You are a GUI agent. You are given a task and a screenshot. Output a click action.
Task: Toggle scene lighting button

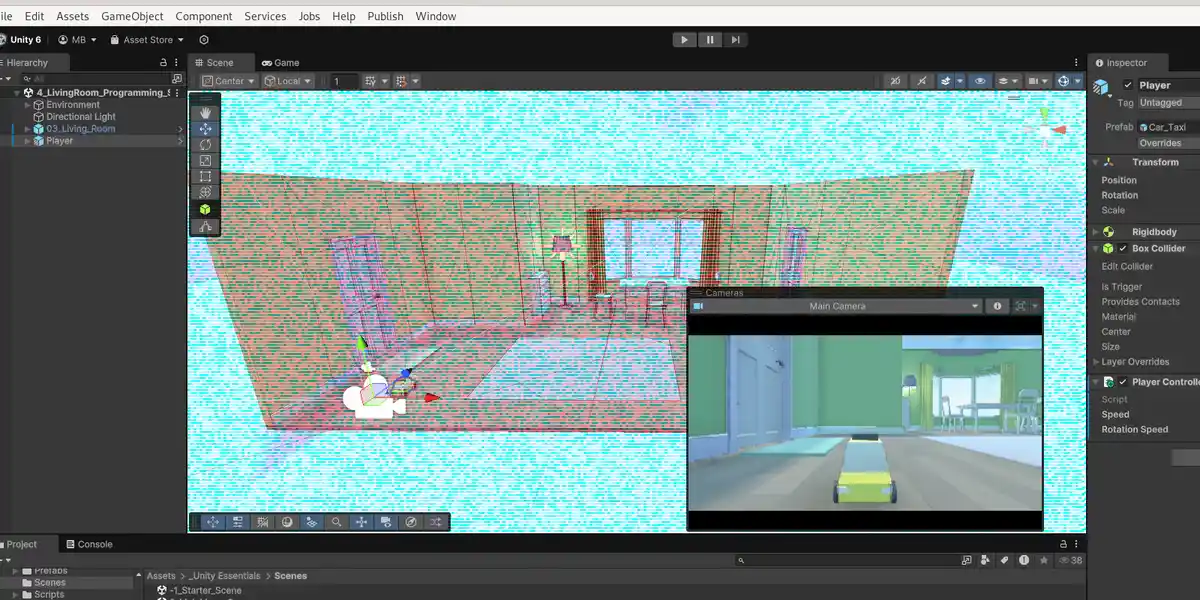(x=921, y=81)
